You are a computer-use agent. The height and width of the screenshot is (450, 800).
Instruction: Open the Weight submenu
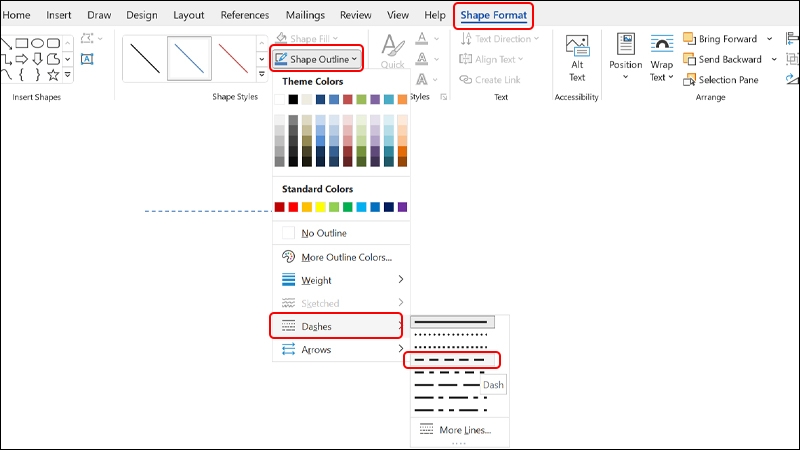pos(341,280)
